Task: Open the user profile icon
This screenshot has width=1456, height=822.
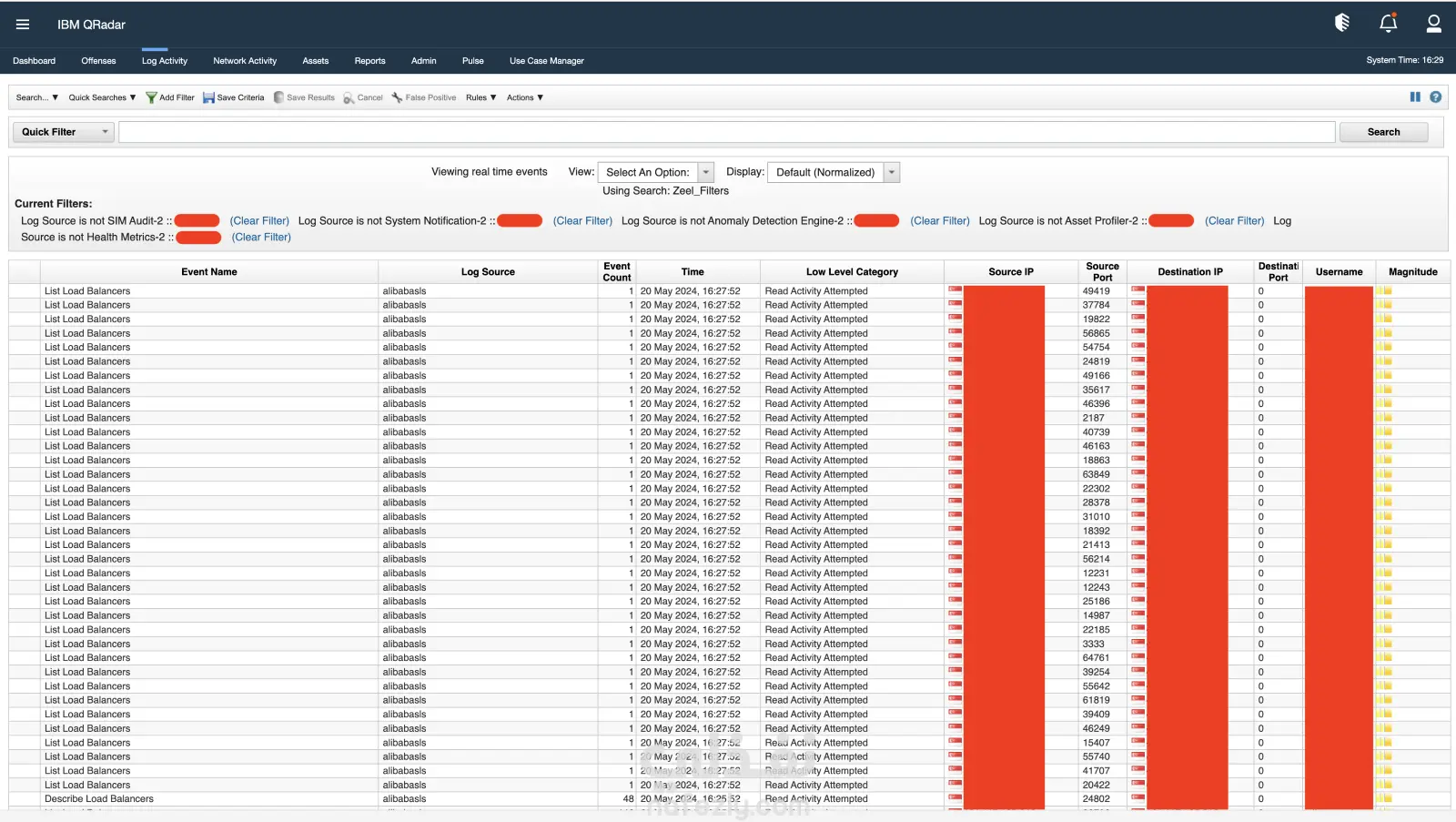Action: [x=1433, y=24]
